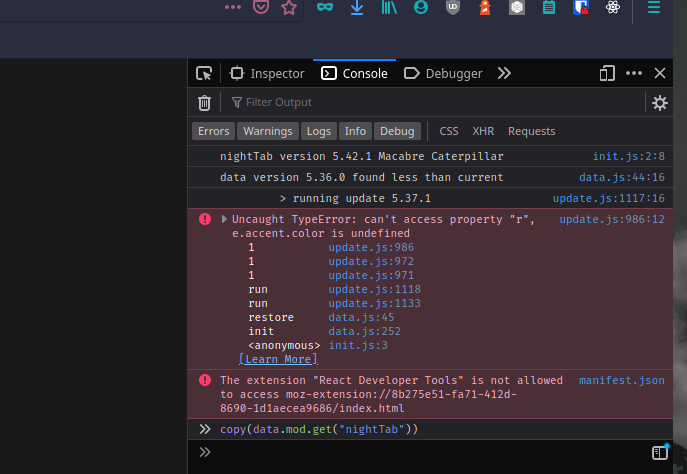
Task: Open the Bitwarden shield icon
Action: click(x=581, y=7)
